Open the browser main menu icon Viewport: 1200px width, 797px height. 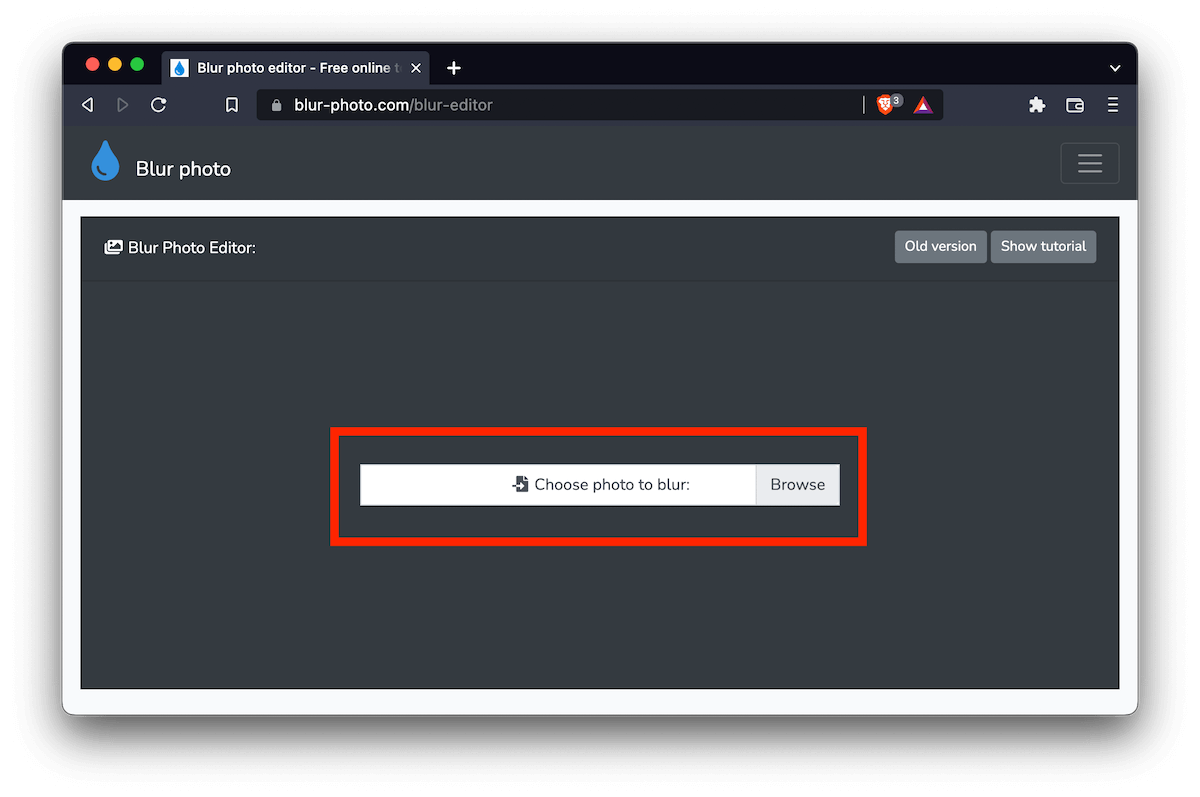coord(1113,105)
